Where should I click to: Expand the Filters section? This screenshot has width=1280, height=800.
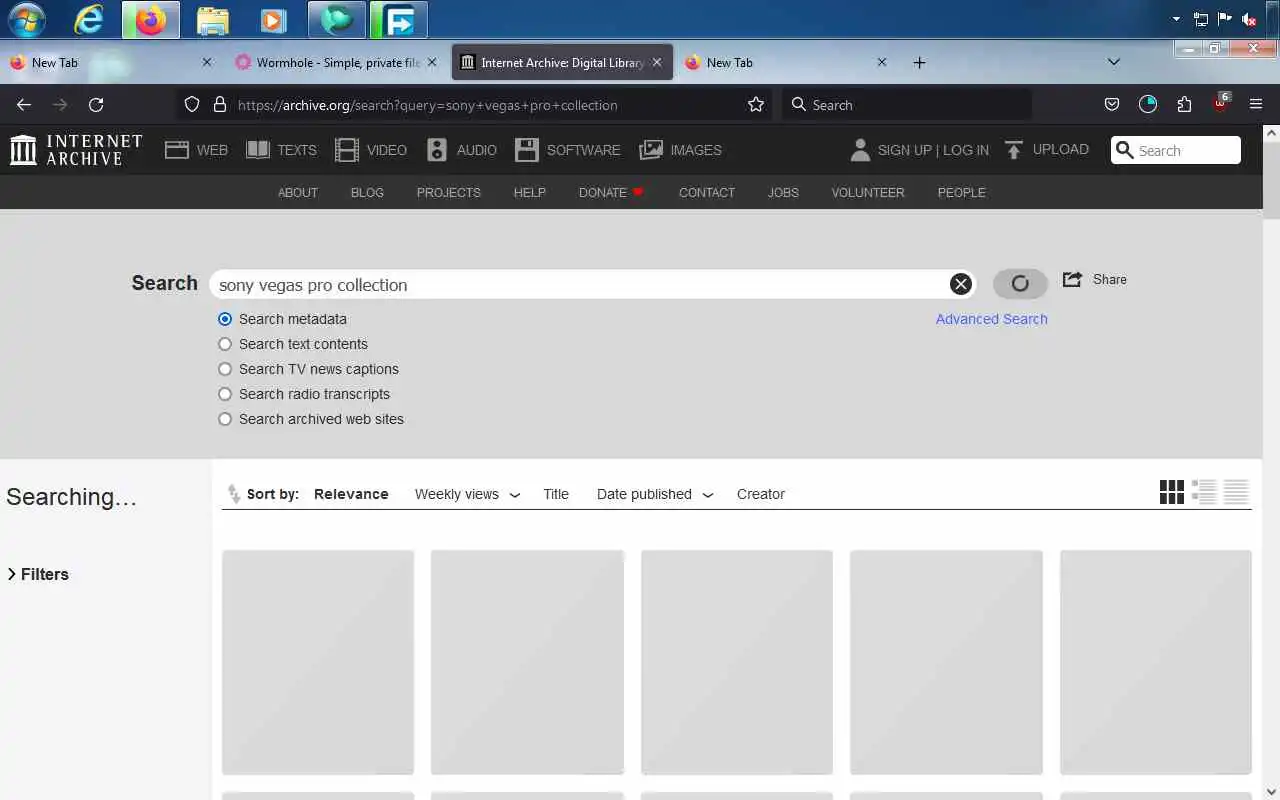point(38,574)
